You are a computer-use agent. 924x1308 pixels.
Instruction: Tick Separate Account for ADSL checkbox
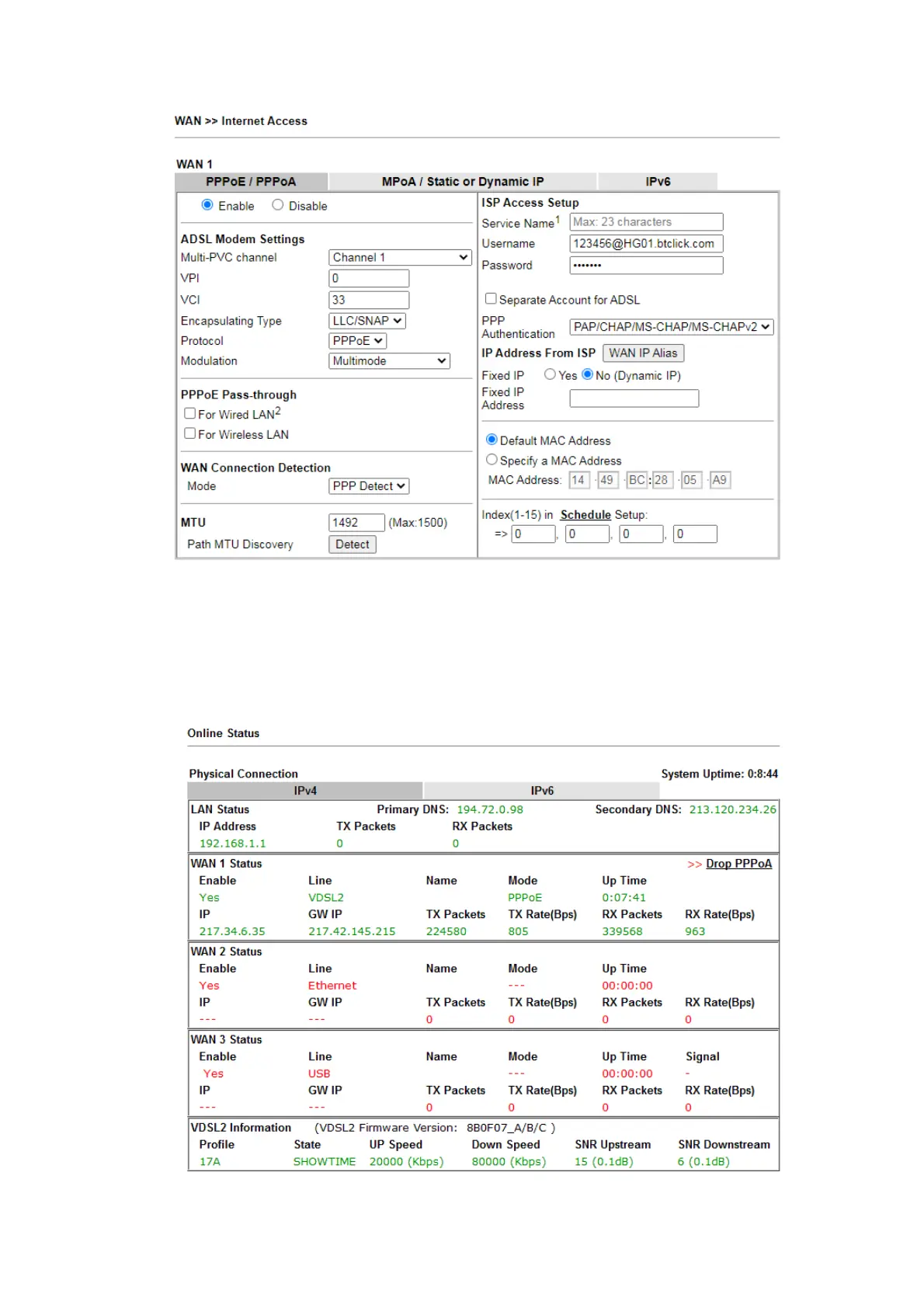pyautogui.click(x=491, y=298)
